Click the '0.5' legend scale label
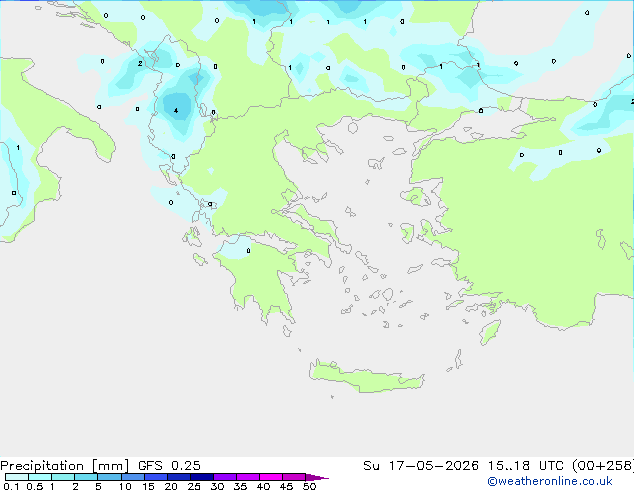The height and width of the screenshot is (490, 634). click(35, 486)
